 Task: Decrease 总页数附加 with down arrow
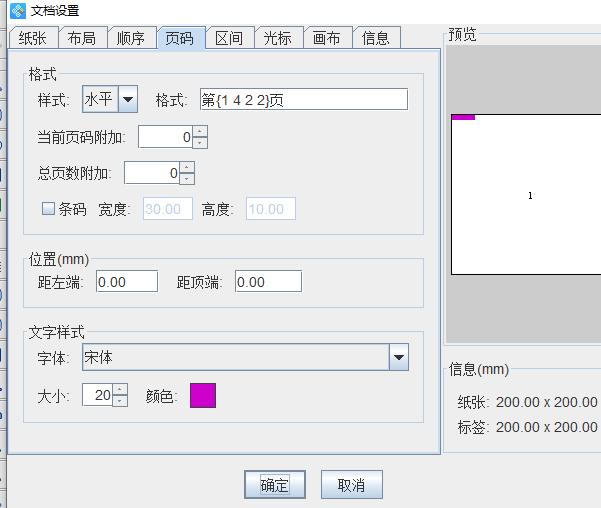point(187,179)
